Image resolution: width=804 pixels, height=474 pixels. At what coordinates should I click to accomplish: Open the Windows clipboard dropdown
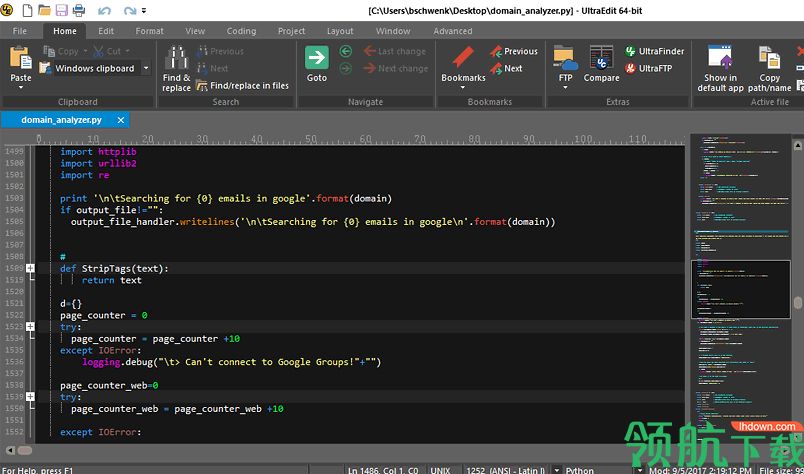click(146, 68)
